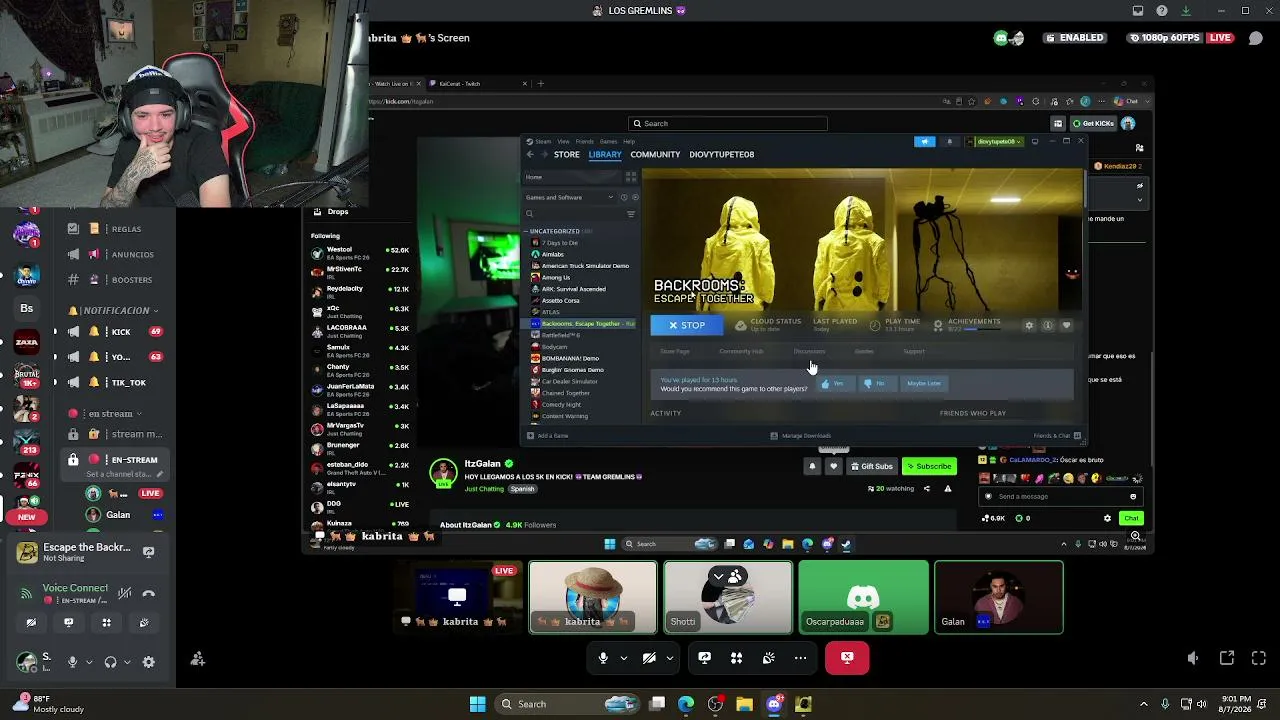Favorite the game with the Steam heart icon
This screenshot has height=720, width=1280.
pyautogui.click(x=1066, y=325)
